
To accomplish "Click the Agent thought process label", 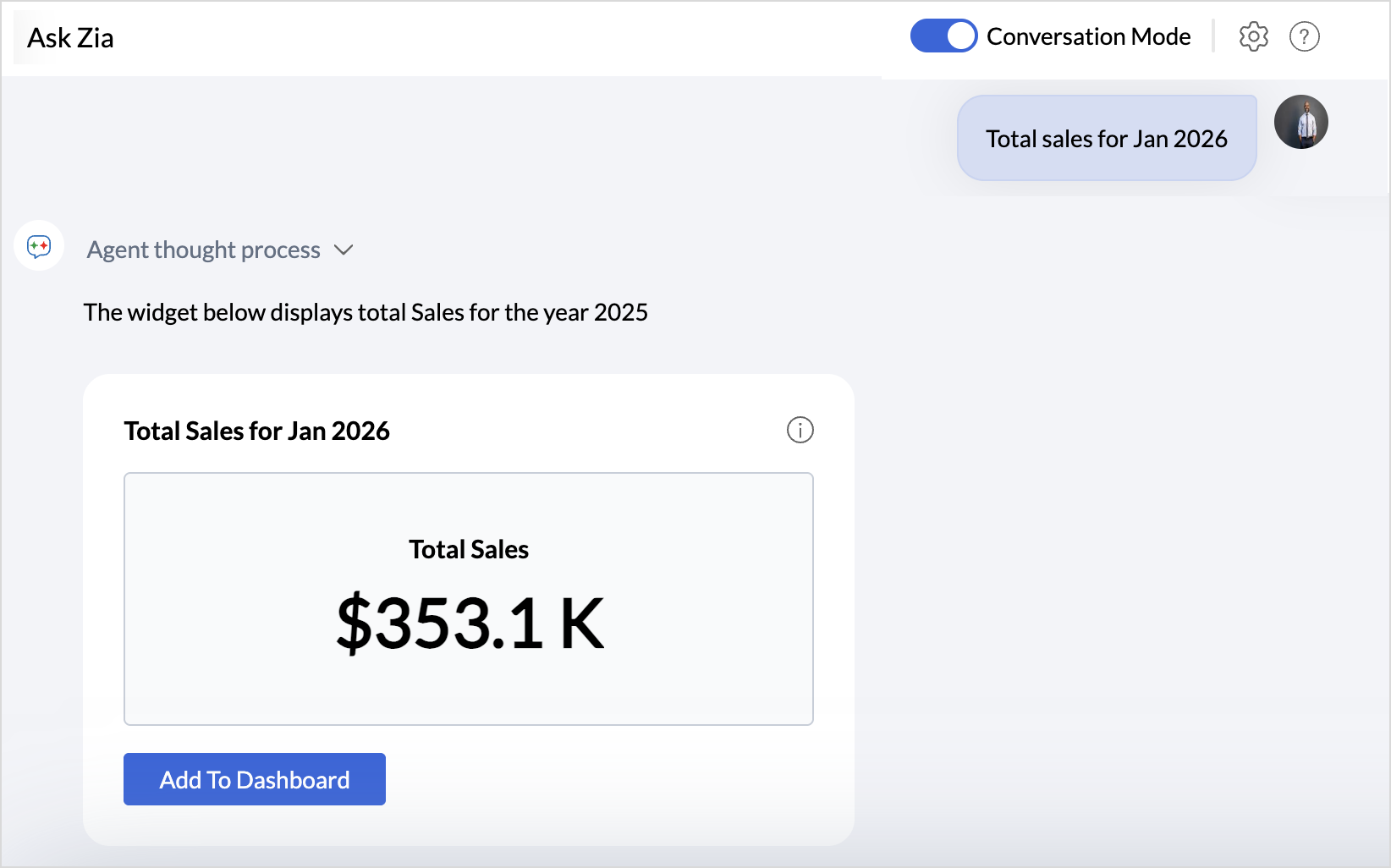I will click(203, 250).
